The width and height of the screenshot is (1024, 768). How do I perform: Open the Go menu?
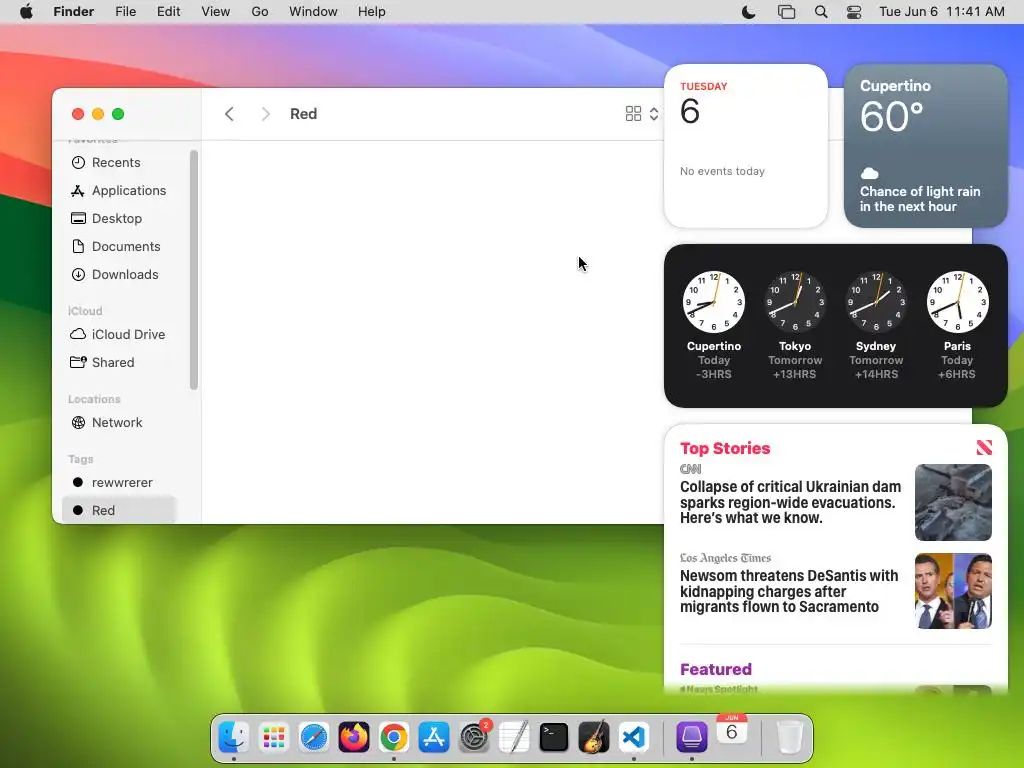point(260,12)
